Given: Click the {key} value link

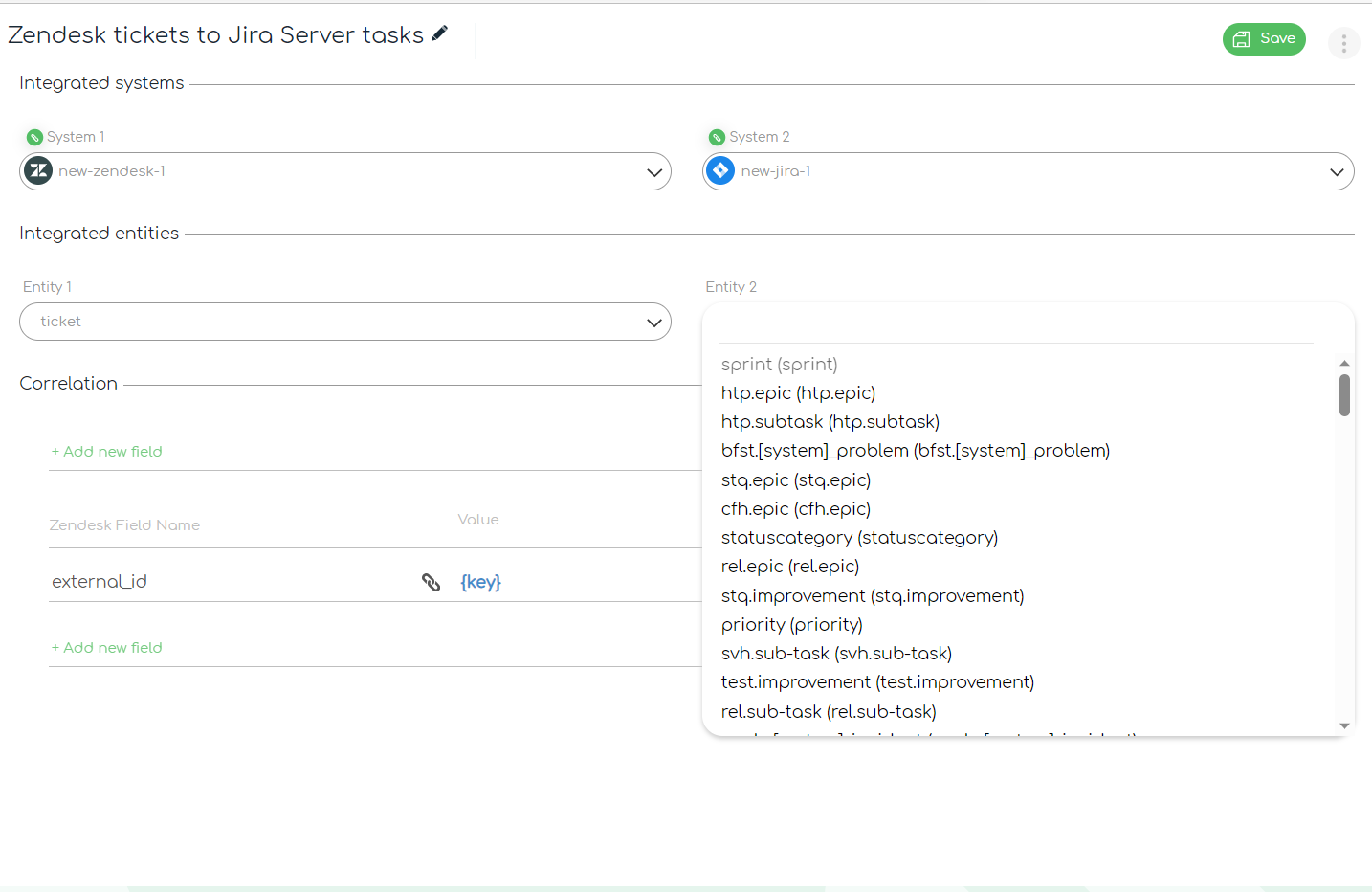Looking at the screenshot, I should (480, 582).
